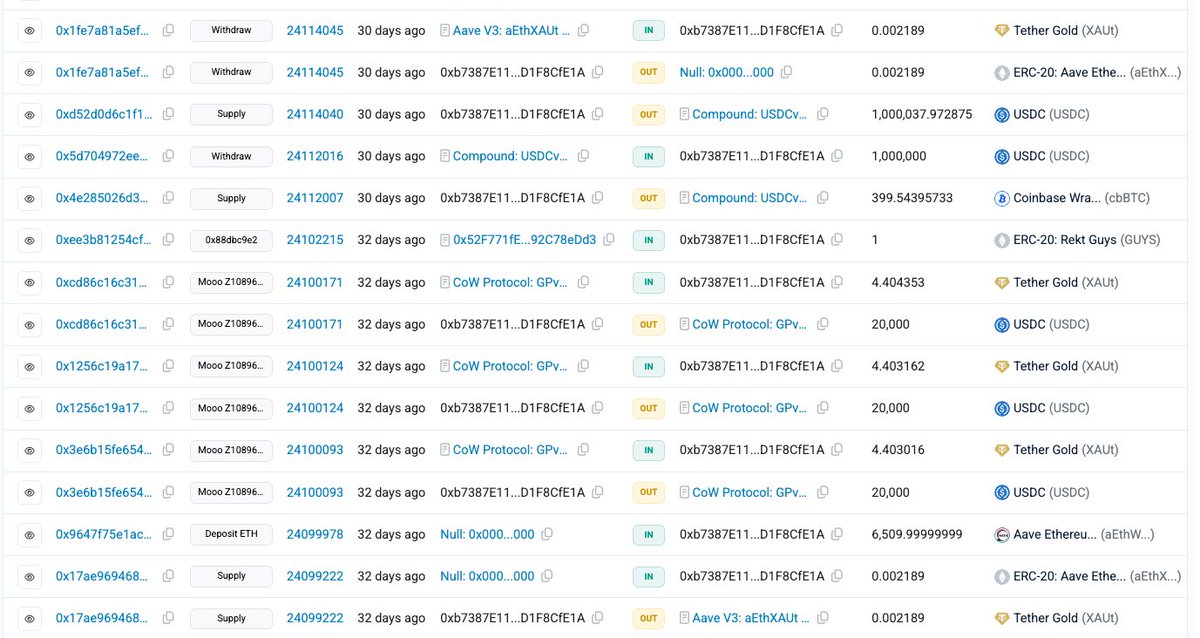Screen dimensions: 1200x638
Task: Open Aave V3: aEthXAUt sender on Withdraw row
Action: click(511, 31)
